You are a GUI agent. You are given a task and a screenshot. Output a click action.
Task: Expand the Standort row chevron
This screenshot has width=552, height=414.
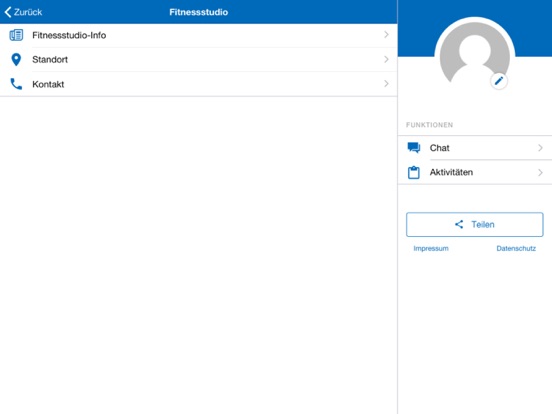pos(386,59)
